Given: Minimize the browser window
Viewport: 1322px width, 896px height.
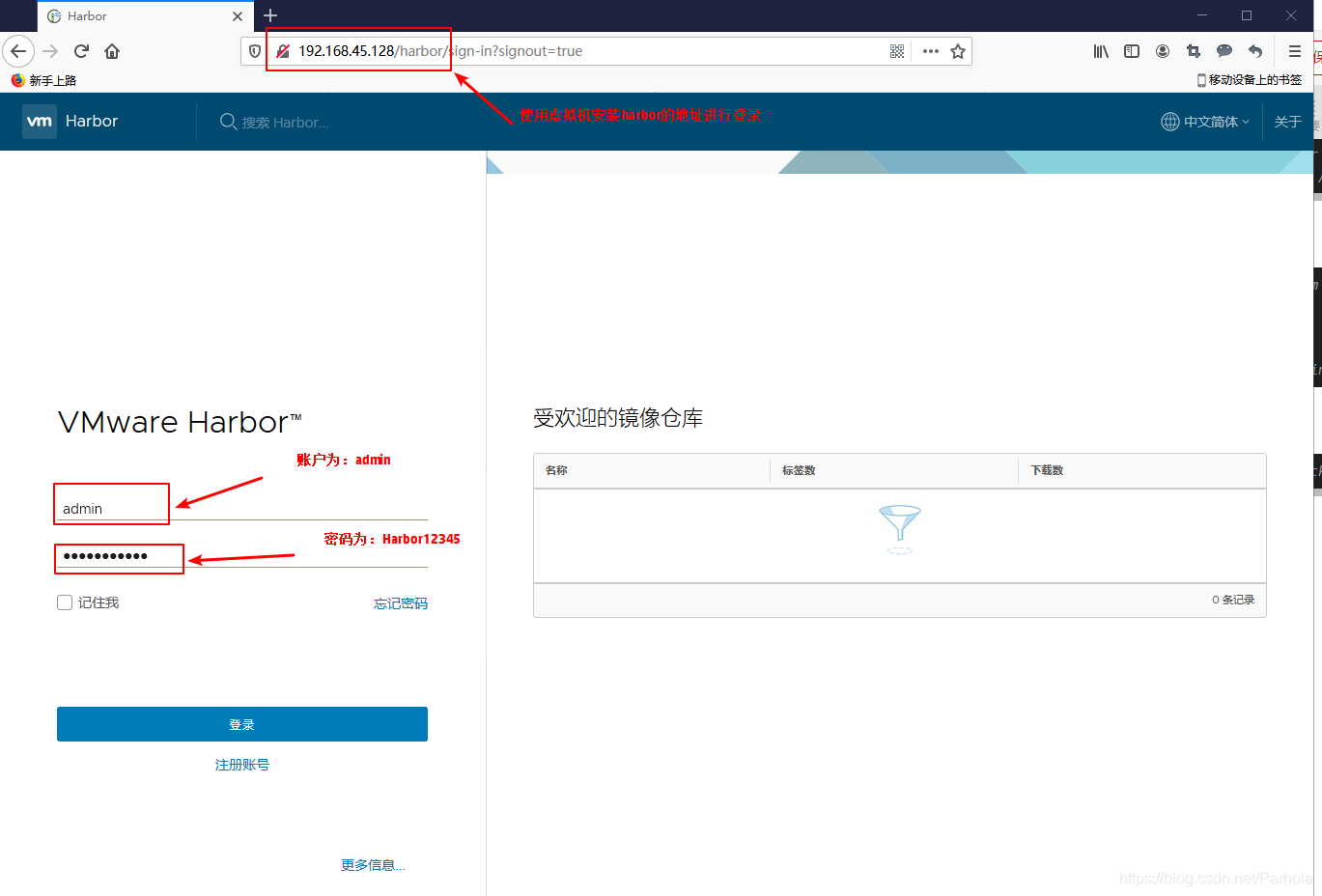Looking at the screenshot, I should (1202, 15).
